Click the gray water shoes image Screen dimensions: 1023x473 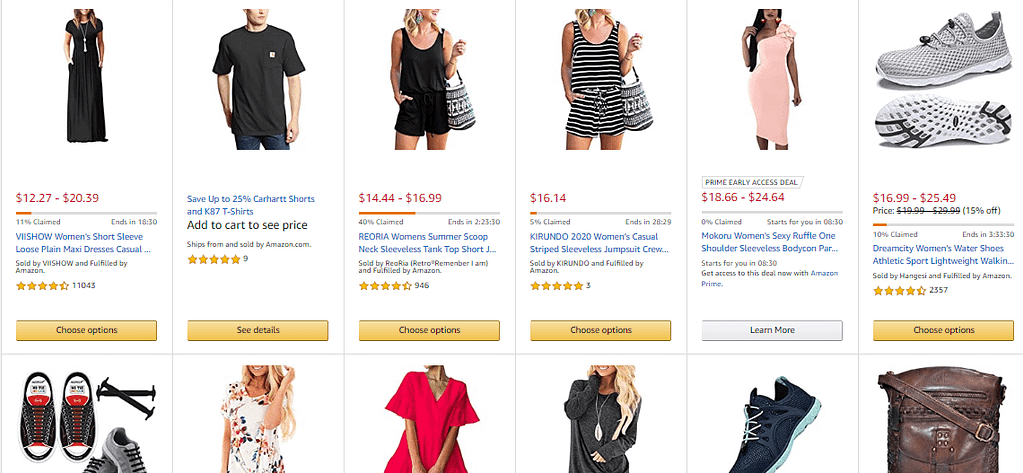pos(942,80)
